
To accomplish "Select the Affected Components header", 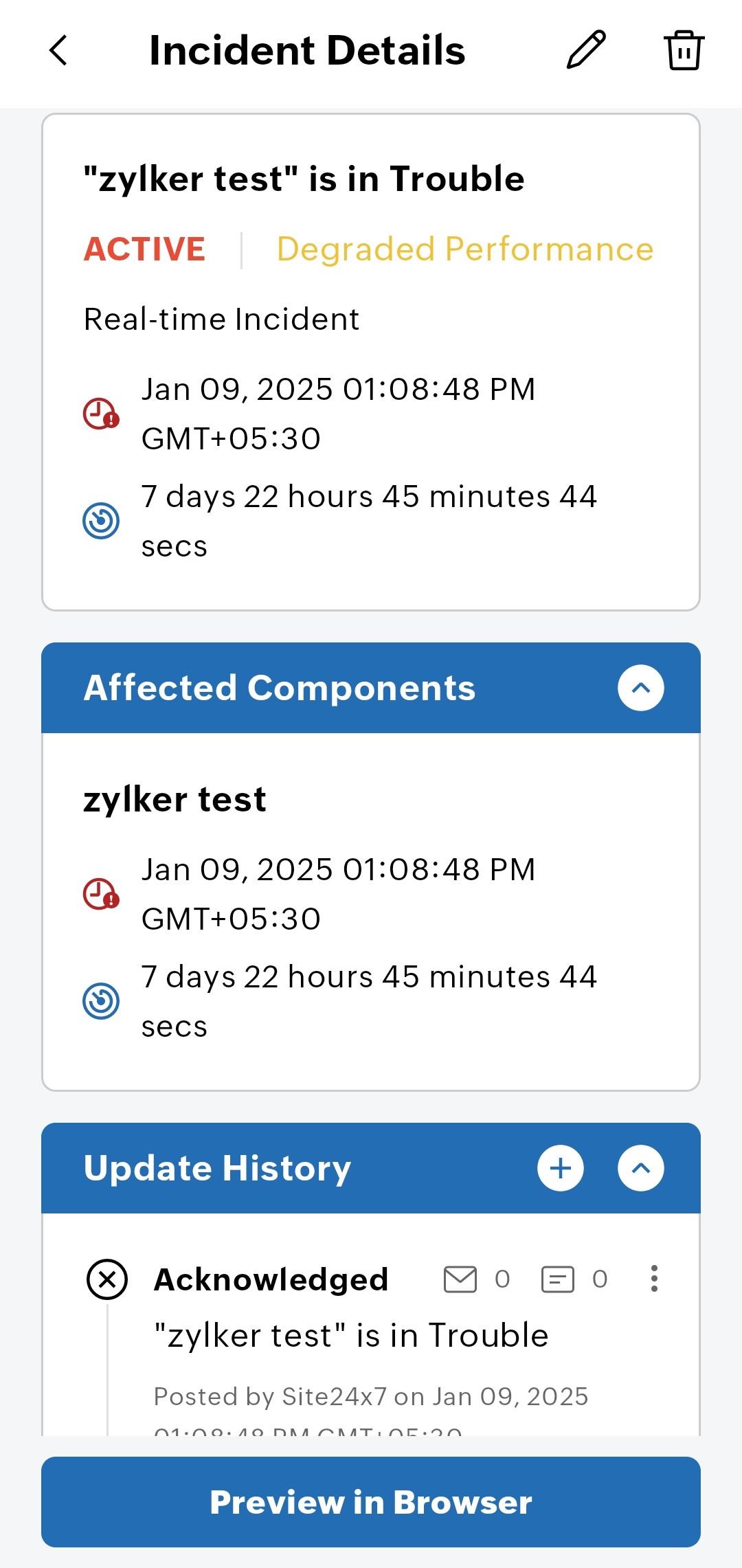I will point(279,688).
